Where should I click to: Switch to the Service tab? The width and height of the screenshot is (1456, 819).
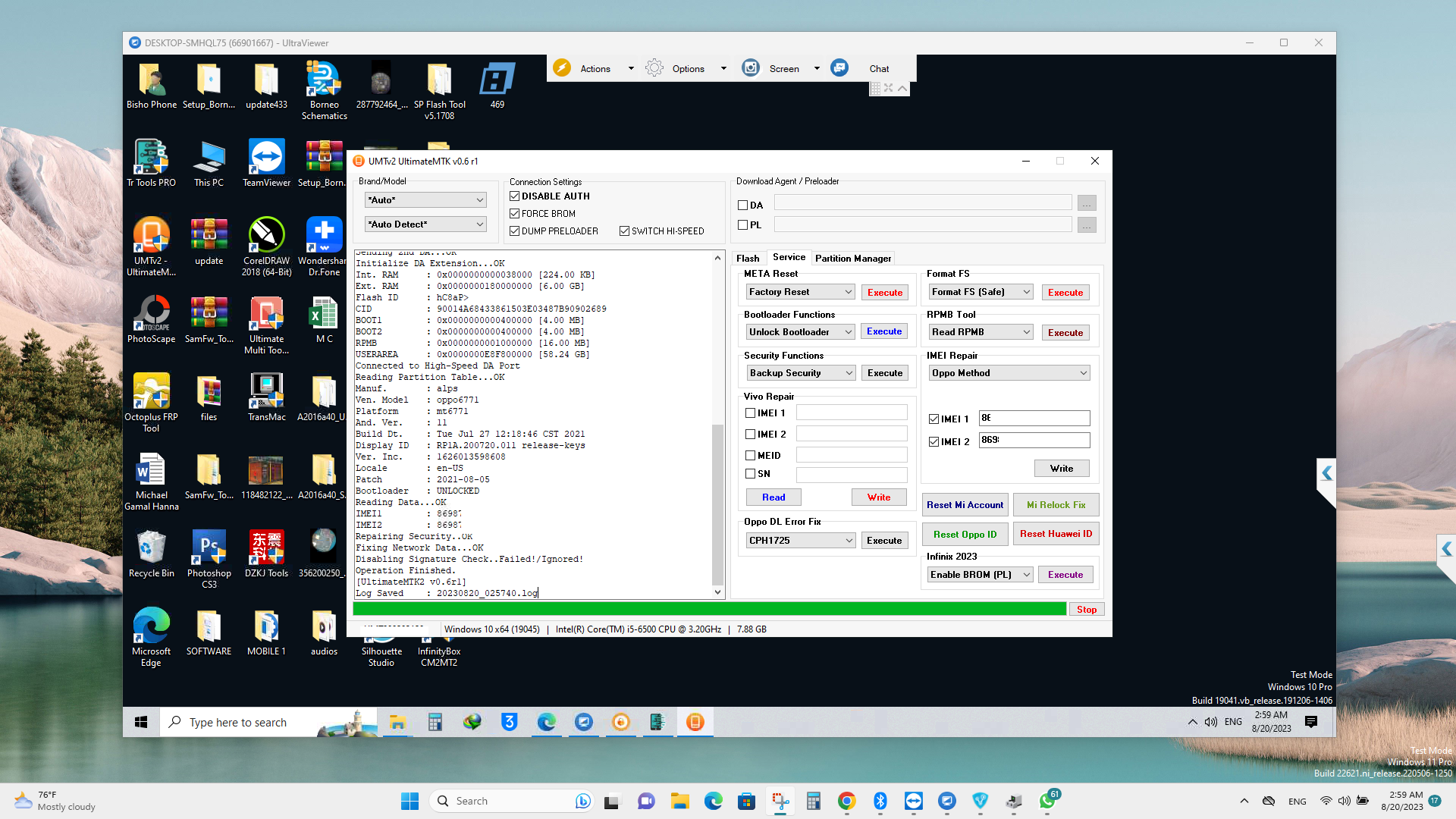tap(789, 257)
